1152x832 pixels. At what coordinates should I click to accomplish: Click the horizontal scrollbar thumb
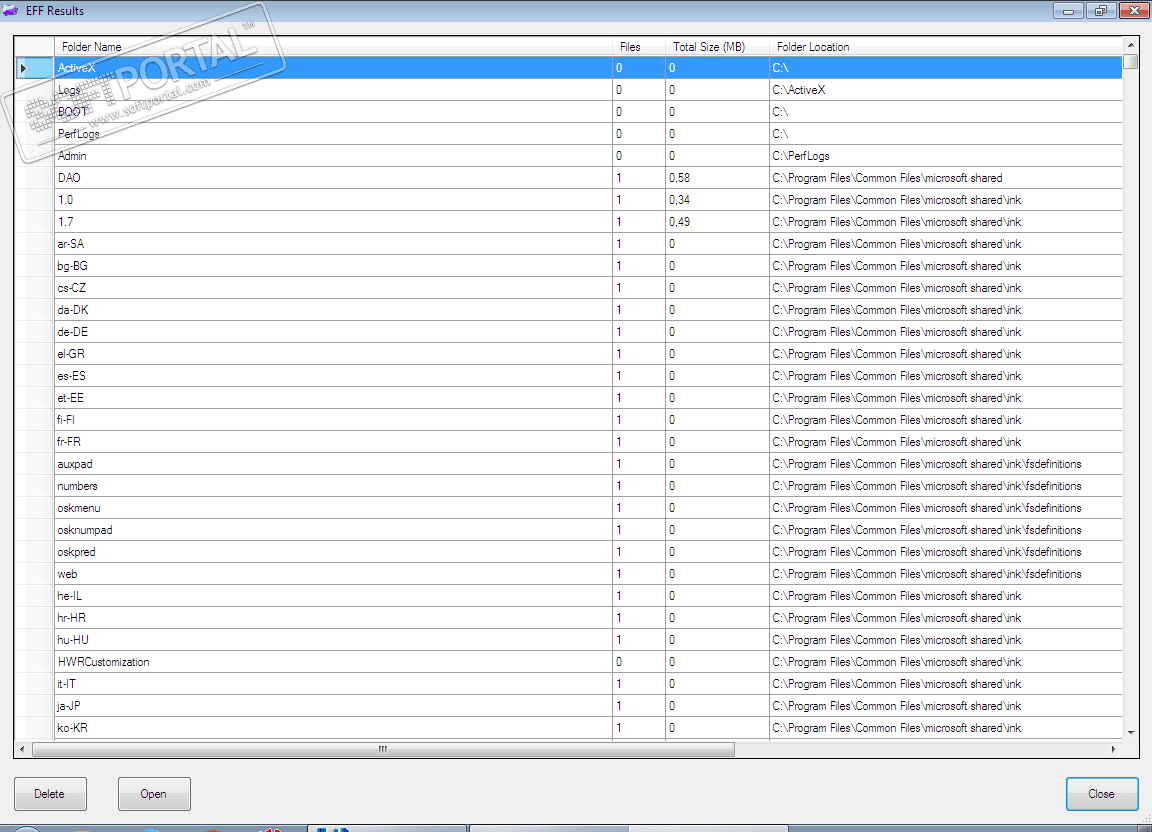pyautogui.click(x=383, y=749)
